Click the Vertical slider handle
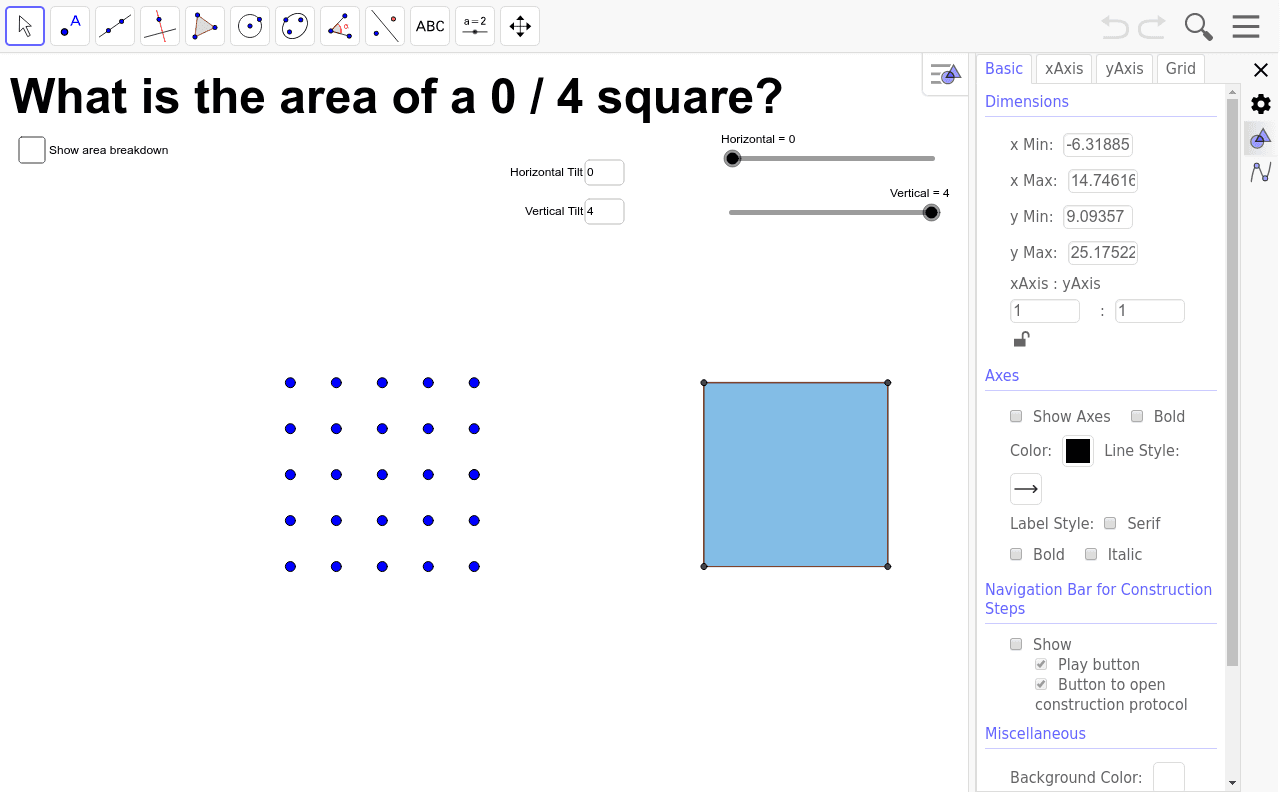The image size is (1280, 794). [932, 212]
